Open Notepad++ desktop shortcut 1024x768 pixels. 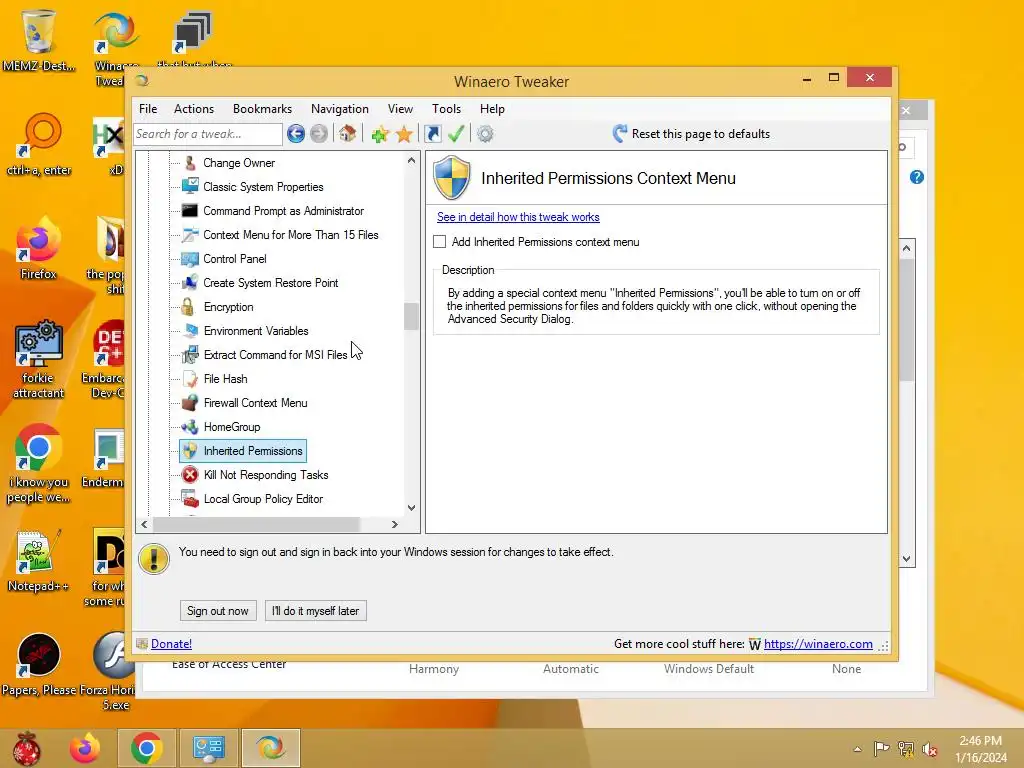coord(37,561)
